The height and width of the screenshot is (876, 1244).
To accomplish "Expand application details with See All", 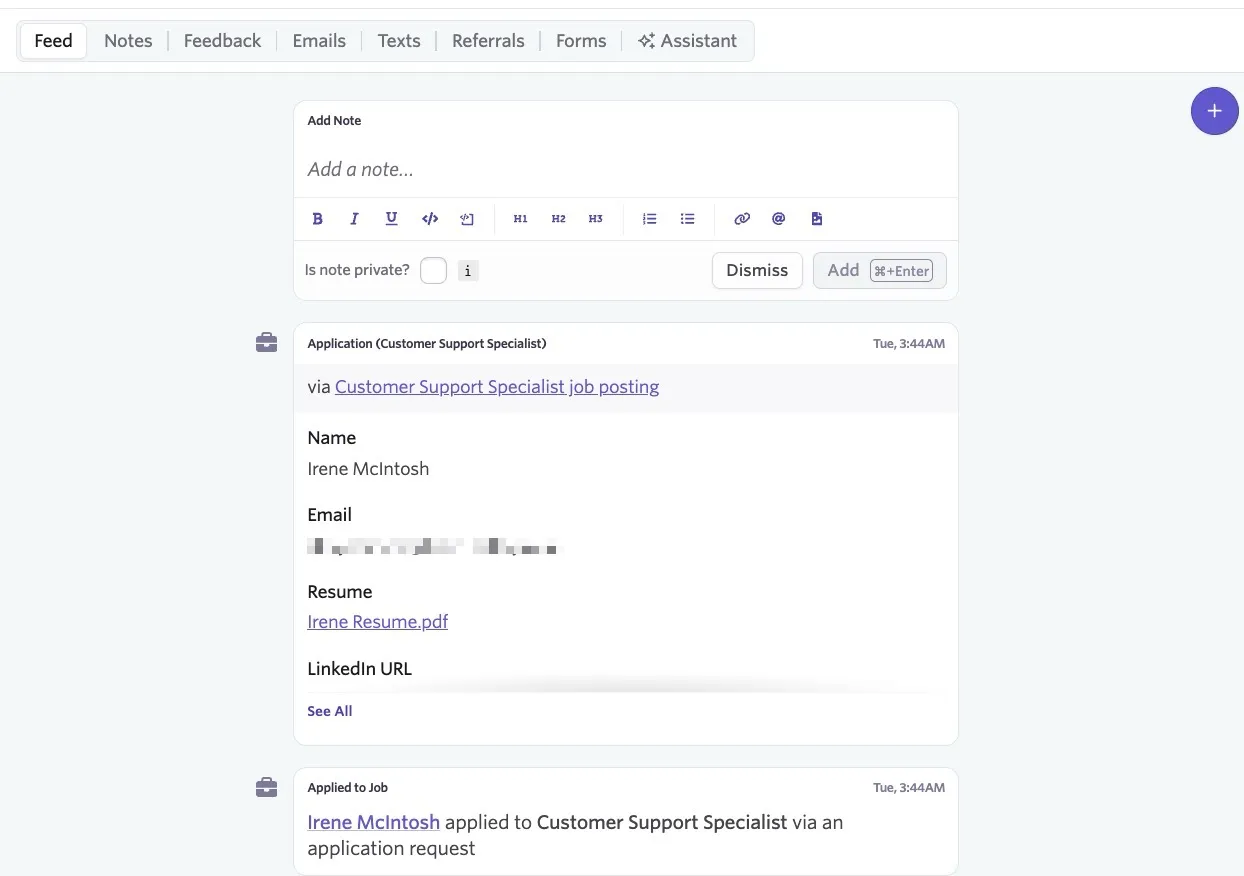I will tap(330, 711).
